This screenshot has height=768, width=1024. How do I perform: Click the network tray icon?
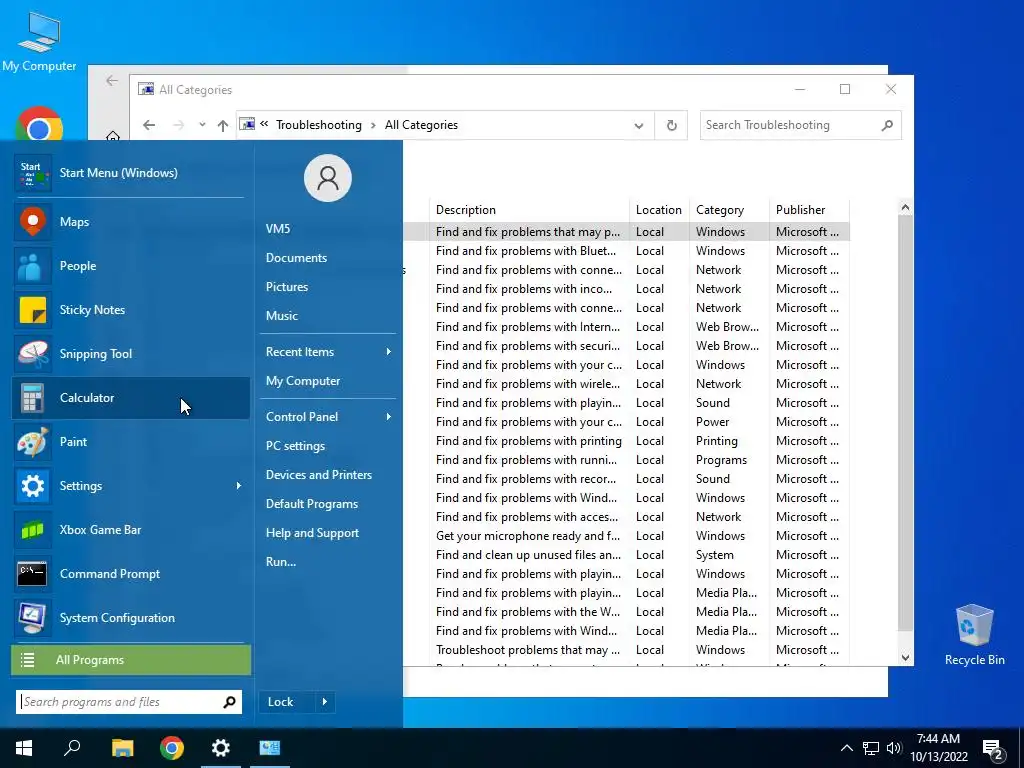pos(871,748)
